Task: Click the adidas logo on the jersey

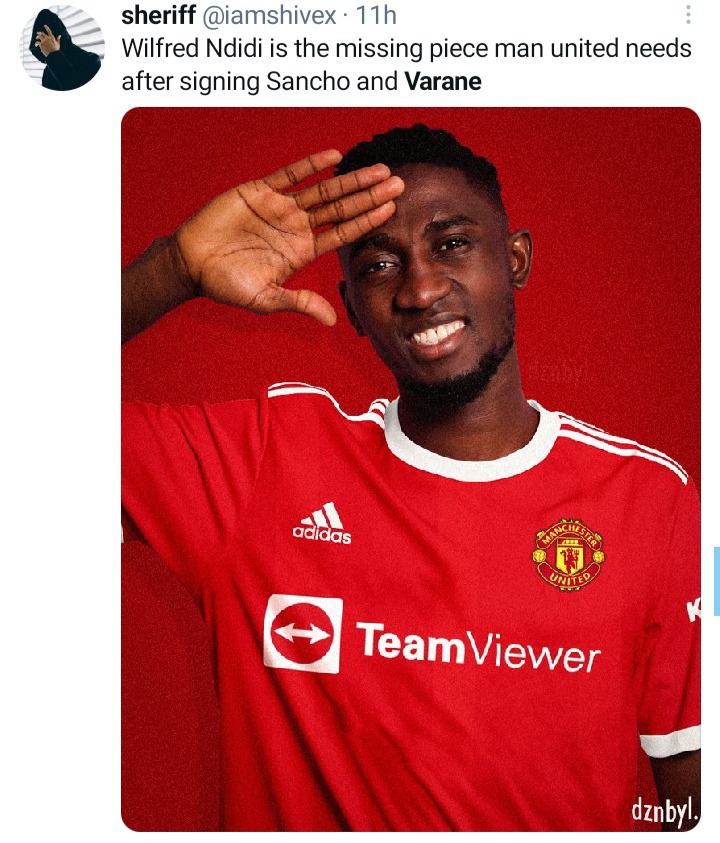Action: [322, 523]
